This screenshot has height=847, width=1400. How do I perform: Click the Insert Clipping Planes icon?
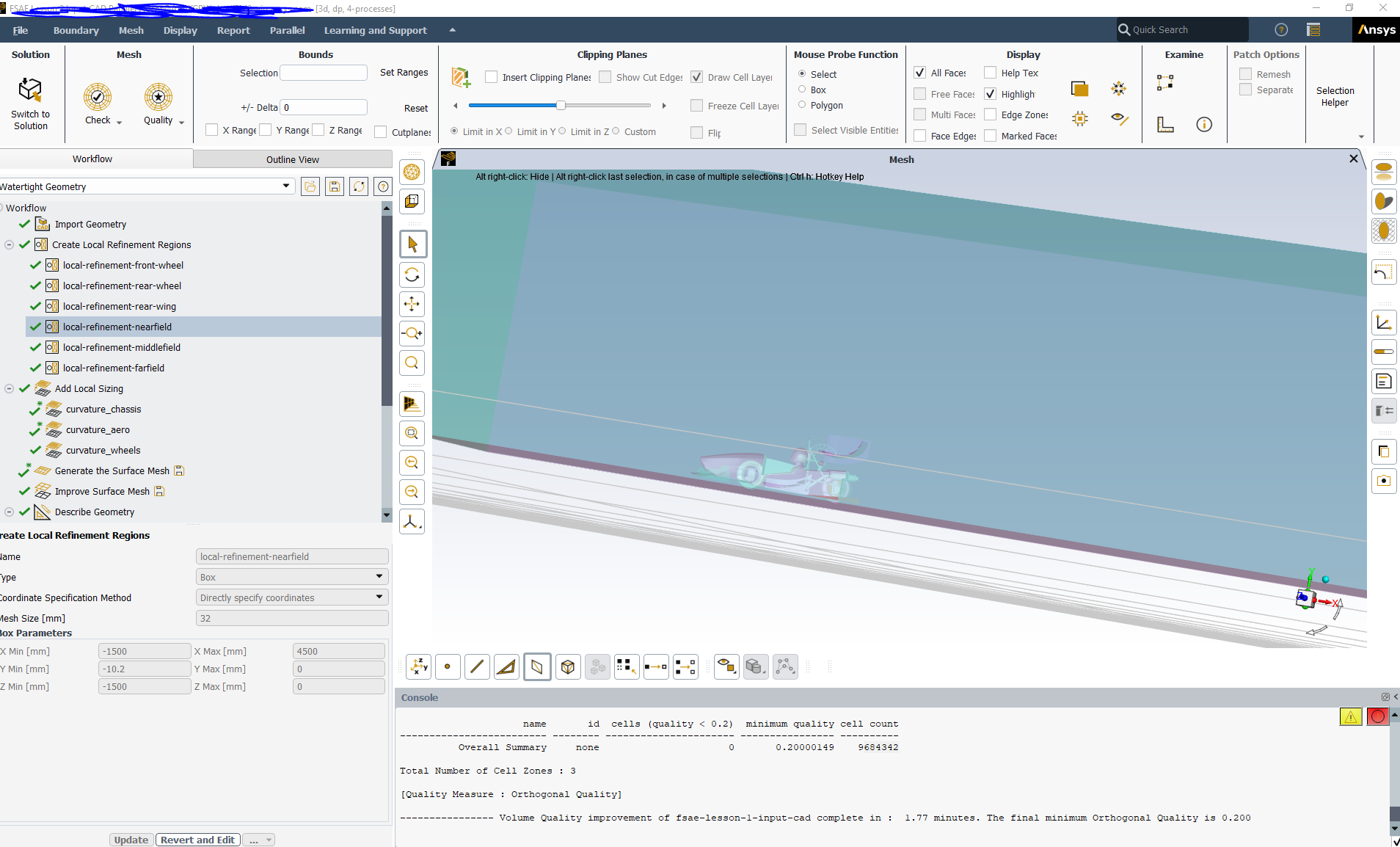(461, 77)
